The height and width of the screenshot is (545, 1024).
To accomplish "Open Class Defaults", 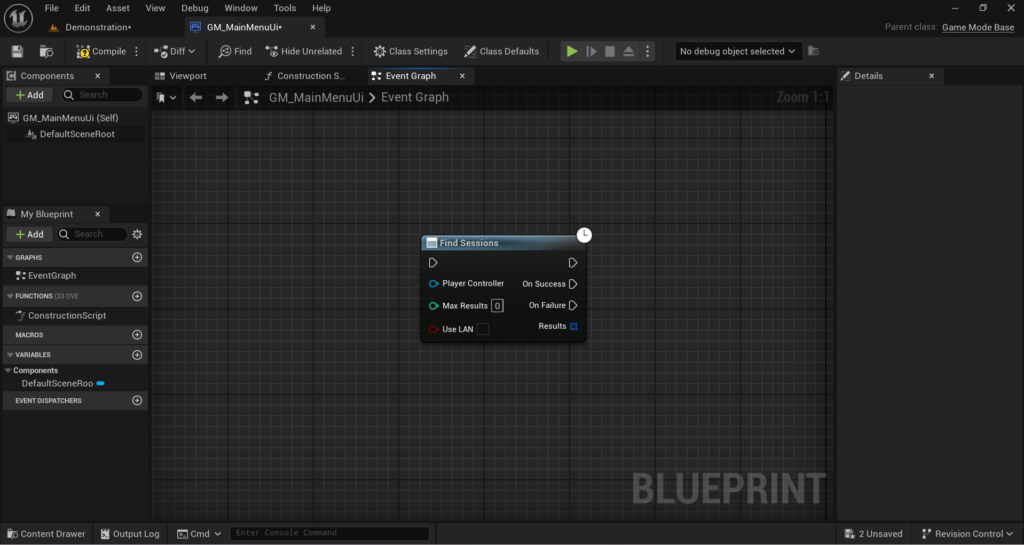I will 502,52.
